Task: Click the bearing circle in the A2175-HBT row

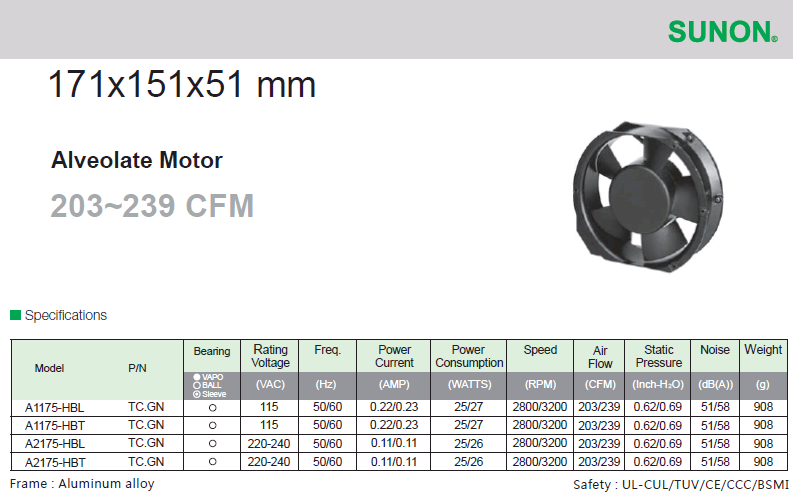Action: [x=212, y=462]
